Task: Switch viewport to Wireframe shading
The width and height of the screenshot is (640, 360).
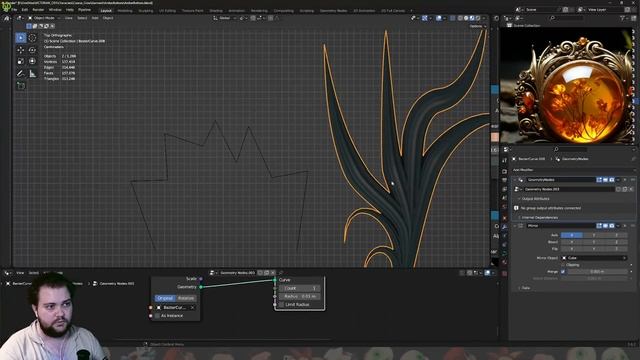Action: click(x=460, y=18)
